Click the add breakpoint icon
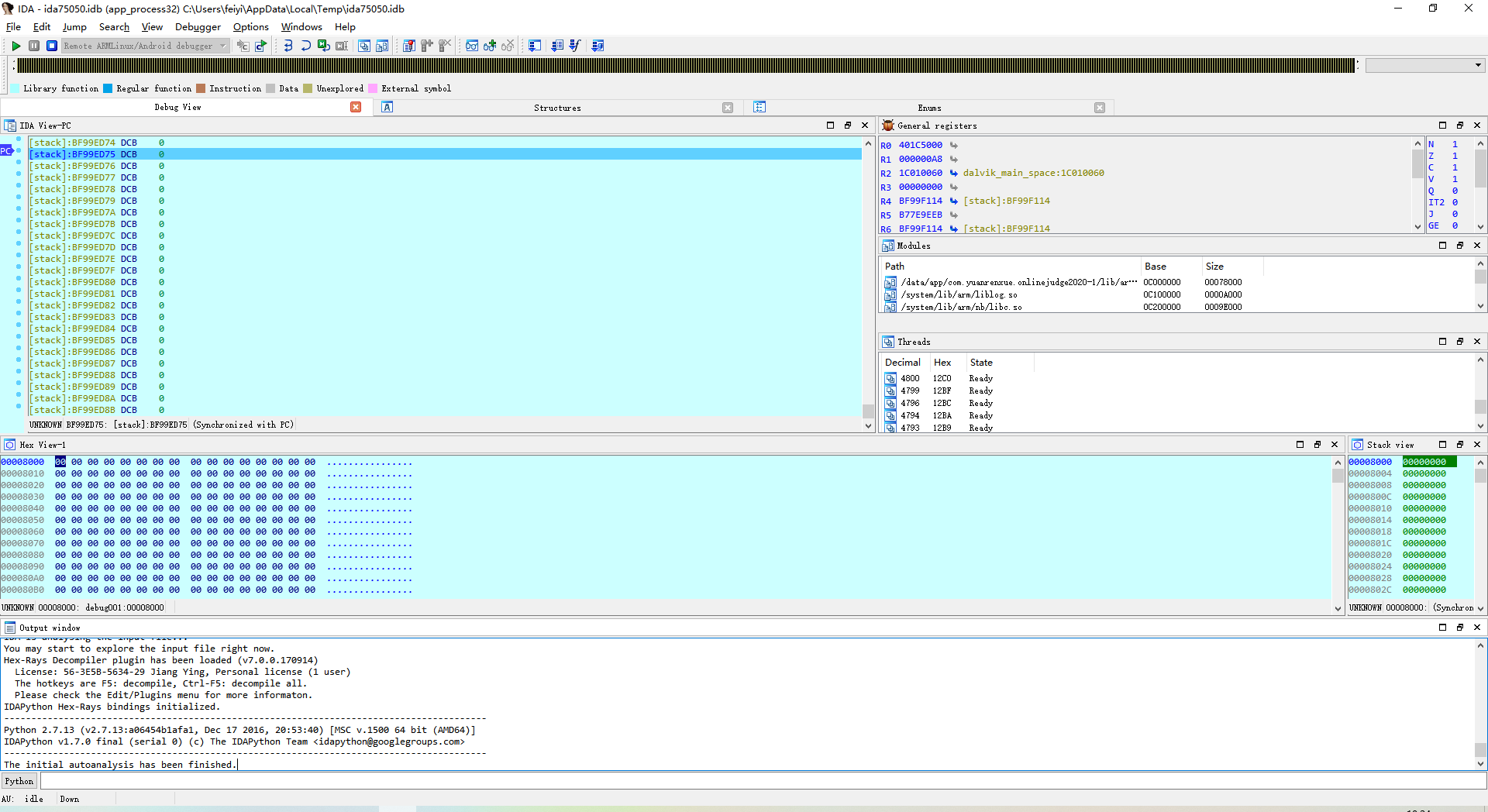The width and height of the screenshot is (1488, 812). [x=427, y=46]
